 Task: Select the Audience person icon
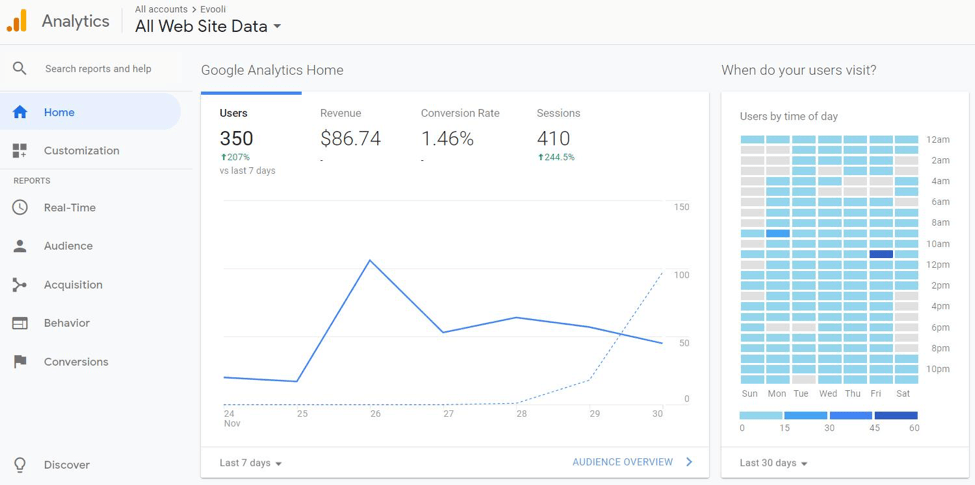click(x=20, y=246)
